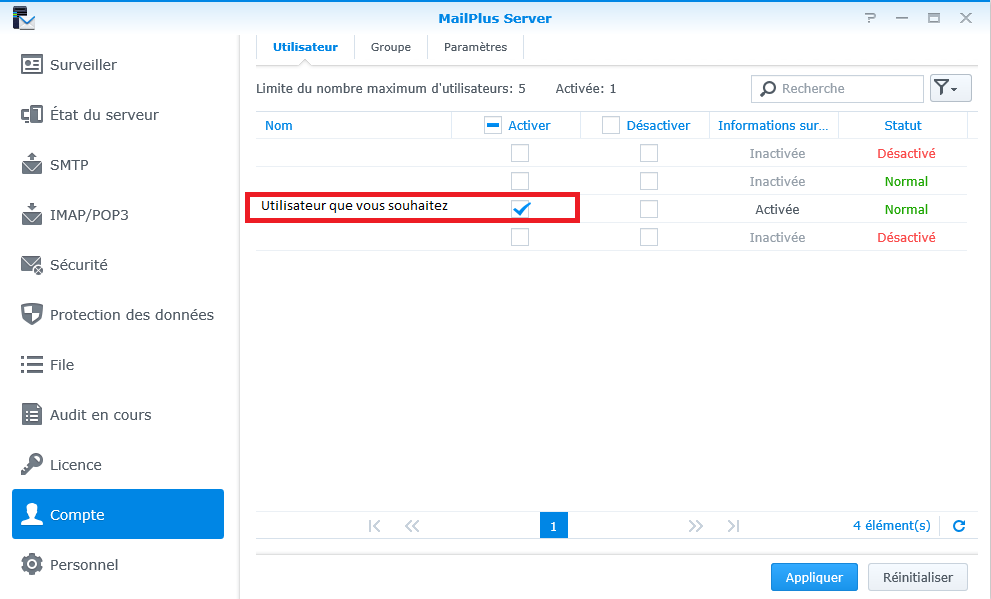The width and height of the screenshot is (991, 599).
Task: Check the Désactiver column header checkbox
Action: click(x=610, y=125)
